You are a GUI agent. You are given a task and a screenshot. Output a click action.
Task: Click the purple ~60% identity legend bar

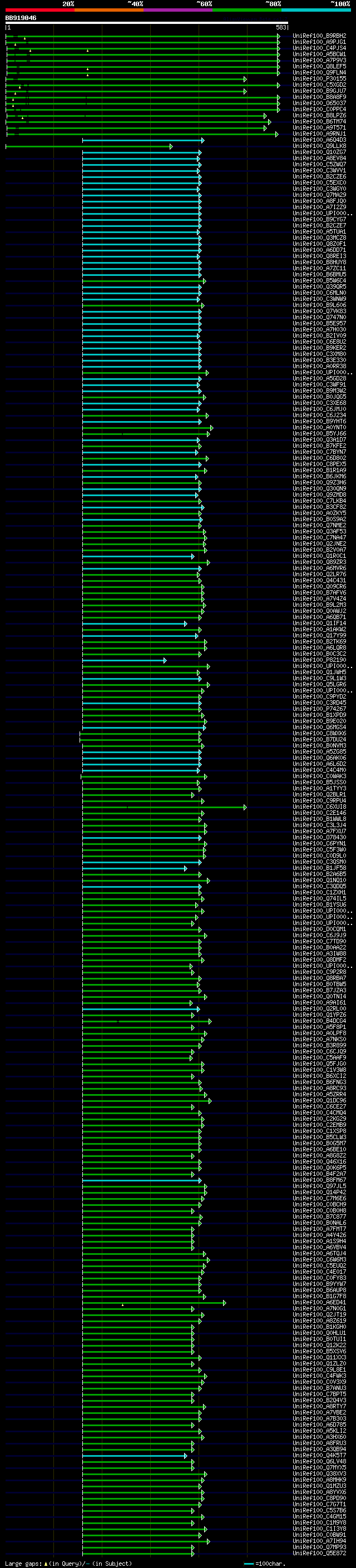(177, 10)
